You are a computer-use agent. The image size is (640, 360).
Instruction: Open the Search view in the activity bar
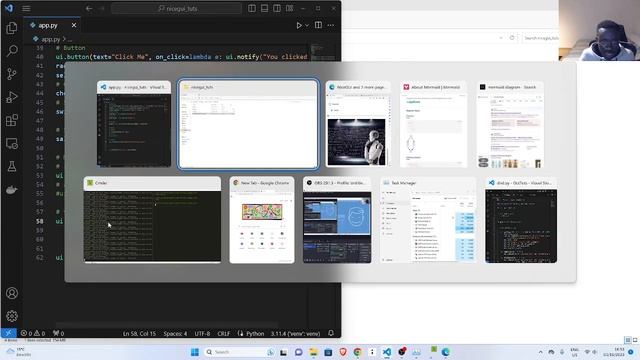[x=12, y=51]
